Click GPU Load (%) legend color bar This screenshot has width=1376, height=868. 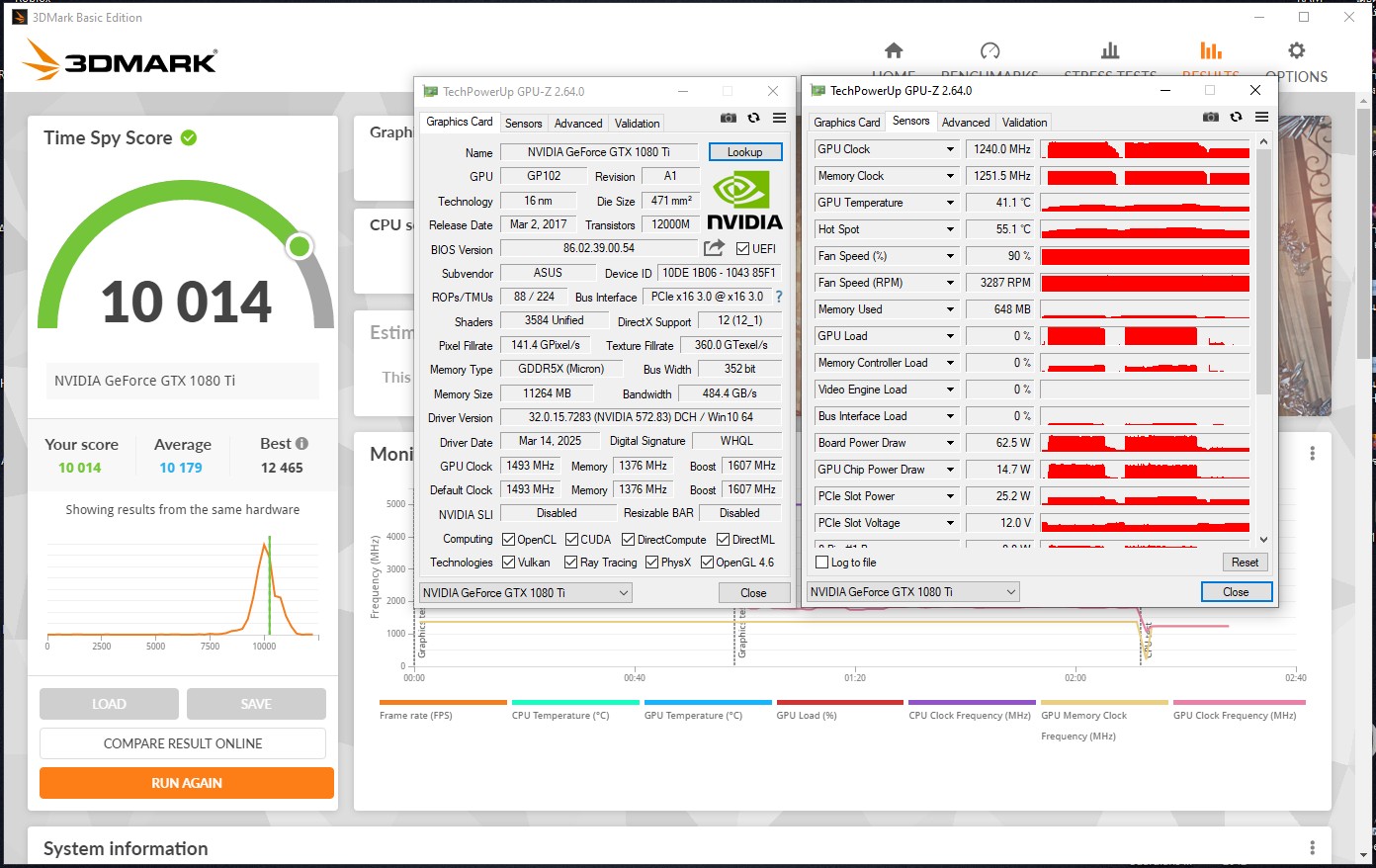click(x=840, y=703)
